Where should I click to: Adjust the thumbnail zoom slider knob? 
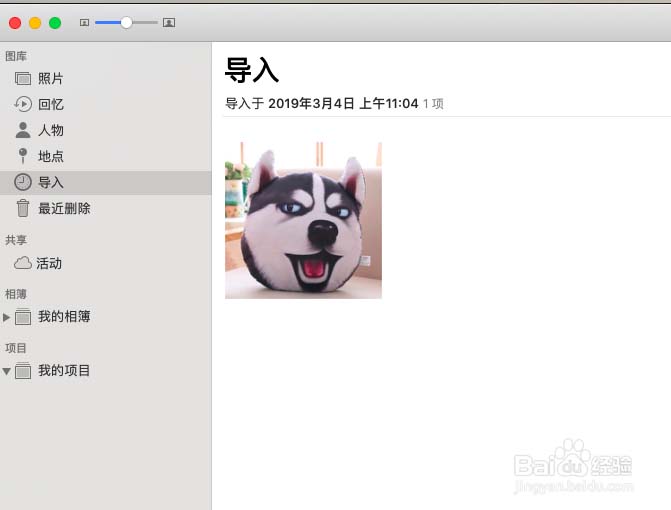click(x=126, y=23)
